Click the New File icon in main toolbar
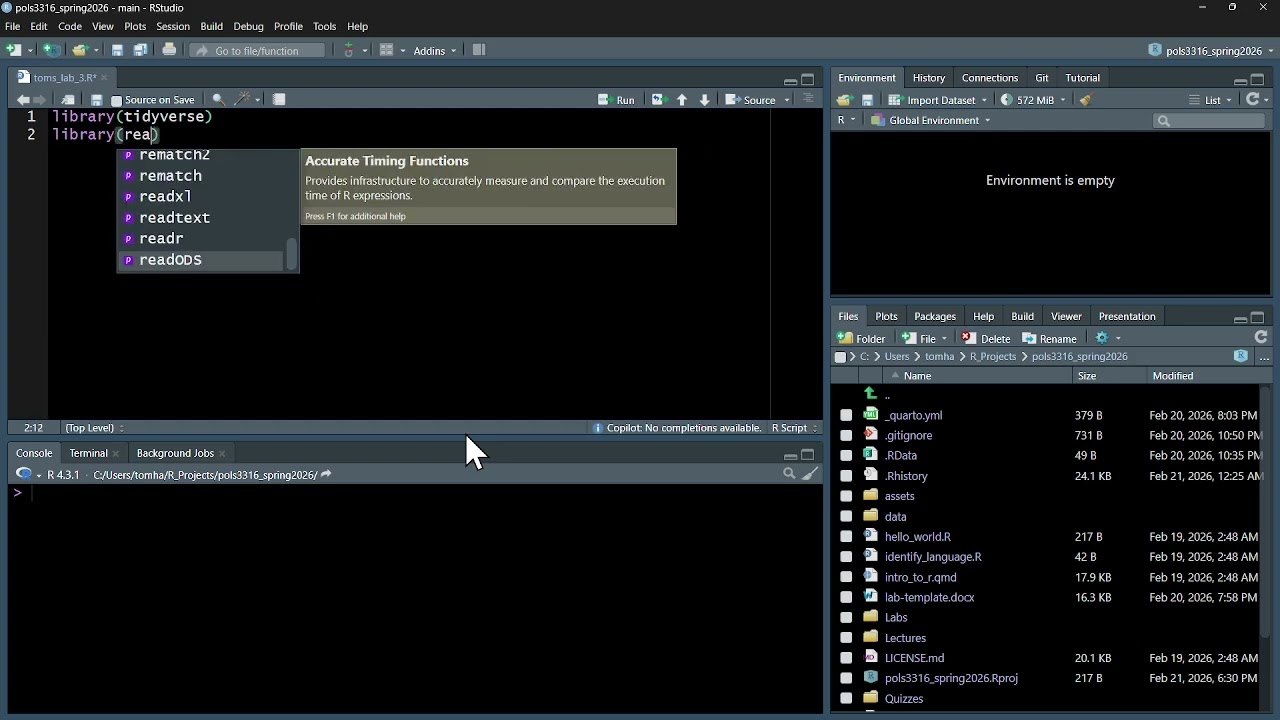 14,50
